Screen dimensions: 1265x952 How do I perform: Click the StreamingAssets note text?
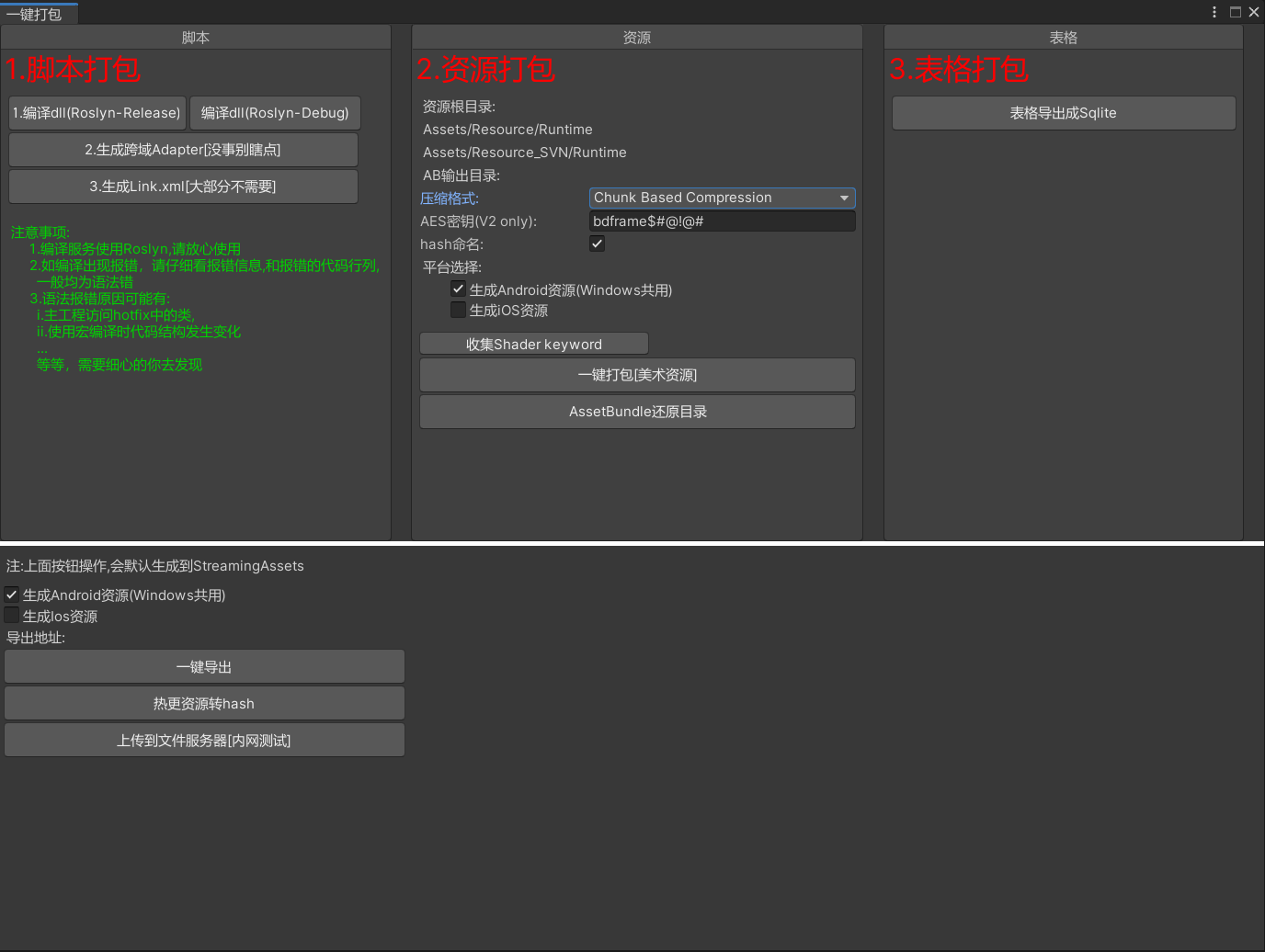(155, 566)
